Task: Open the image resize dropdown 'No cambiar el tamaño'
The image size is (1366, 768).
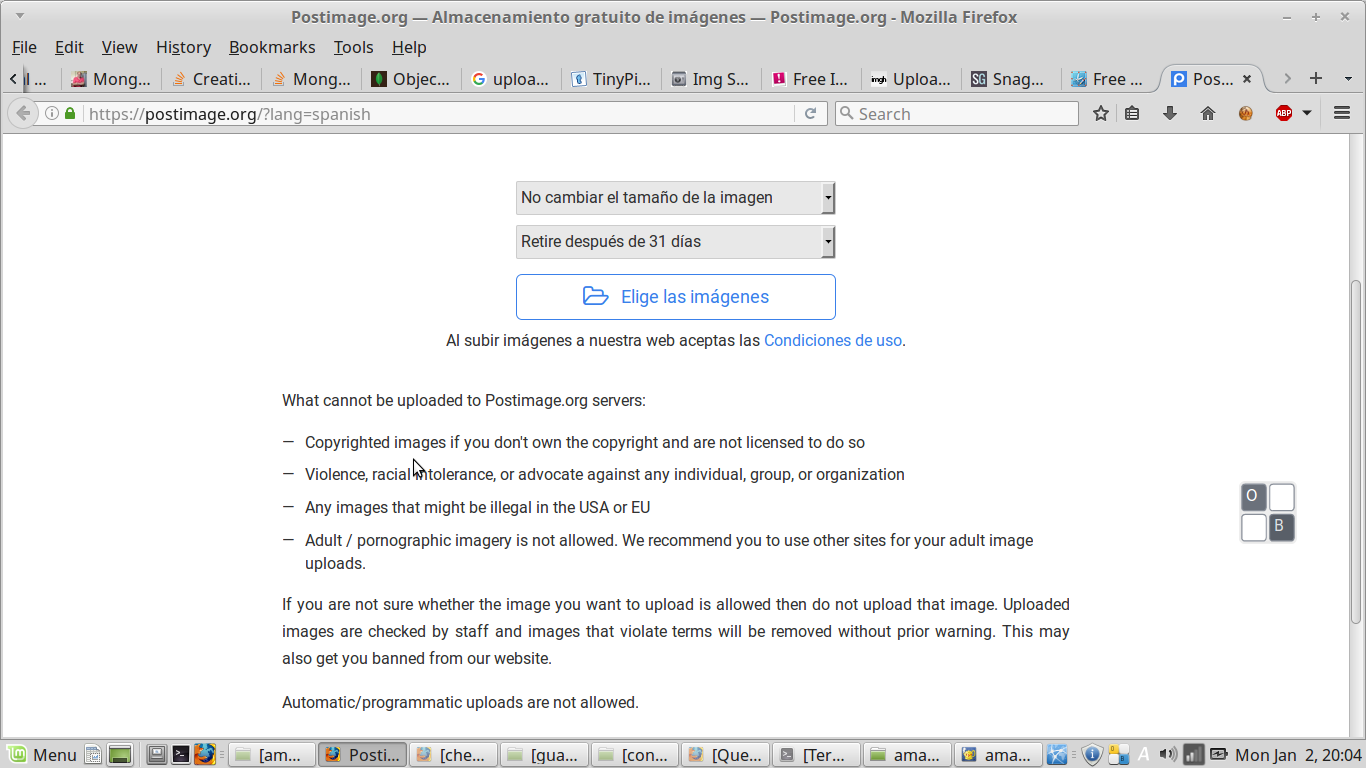Action: coord(676,198)
